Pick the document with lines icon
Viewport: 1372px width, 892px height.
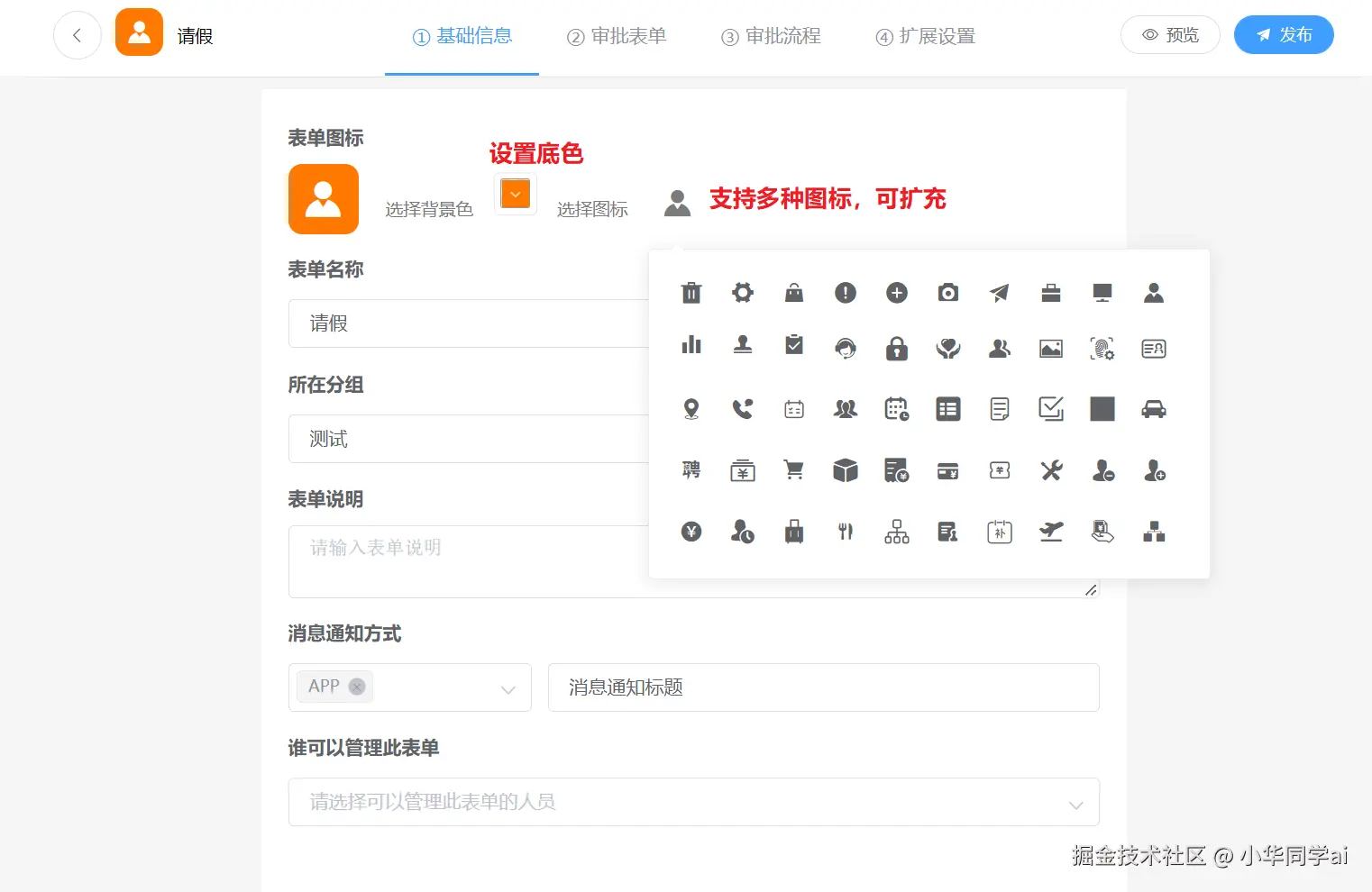pos(1000,409)
